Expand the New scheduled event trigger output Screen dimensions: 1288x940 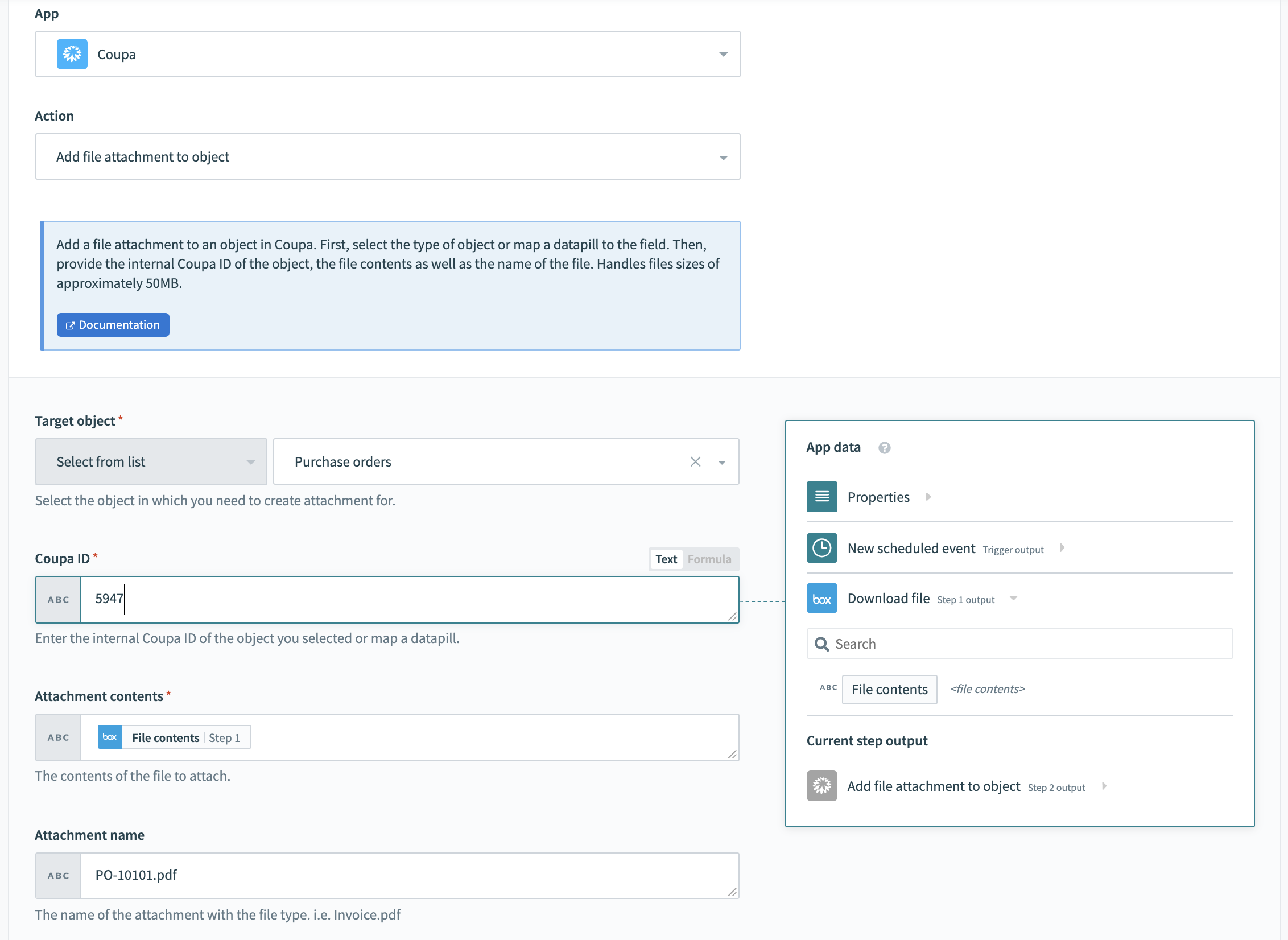(1064, 548)
